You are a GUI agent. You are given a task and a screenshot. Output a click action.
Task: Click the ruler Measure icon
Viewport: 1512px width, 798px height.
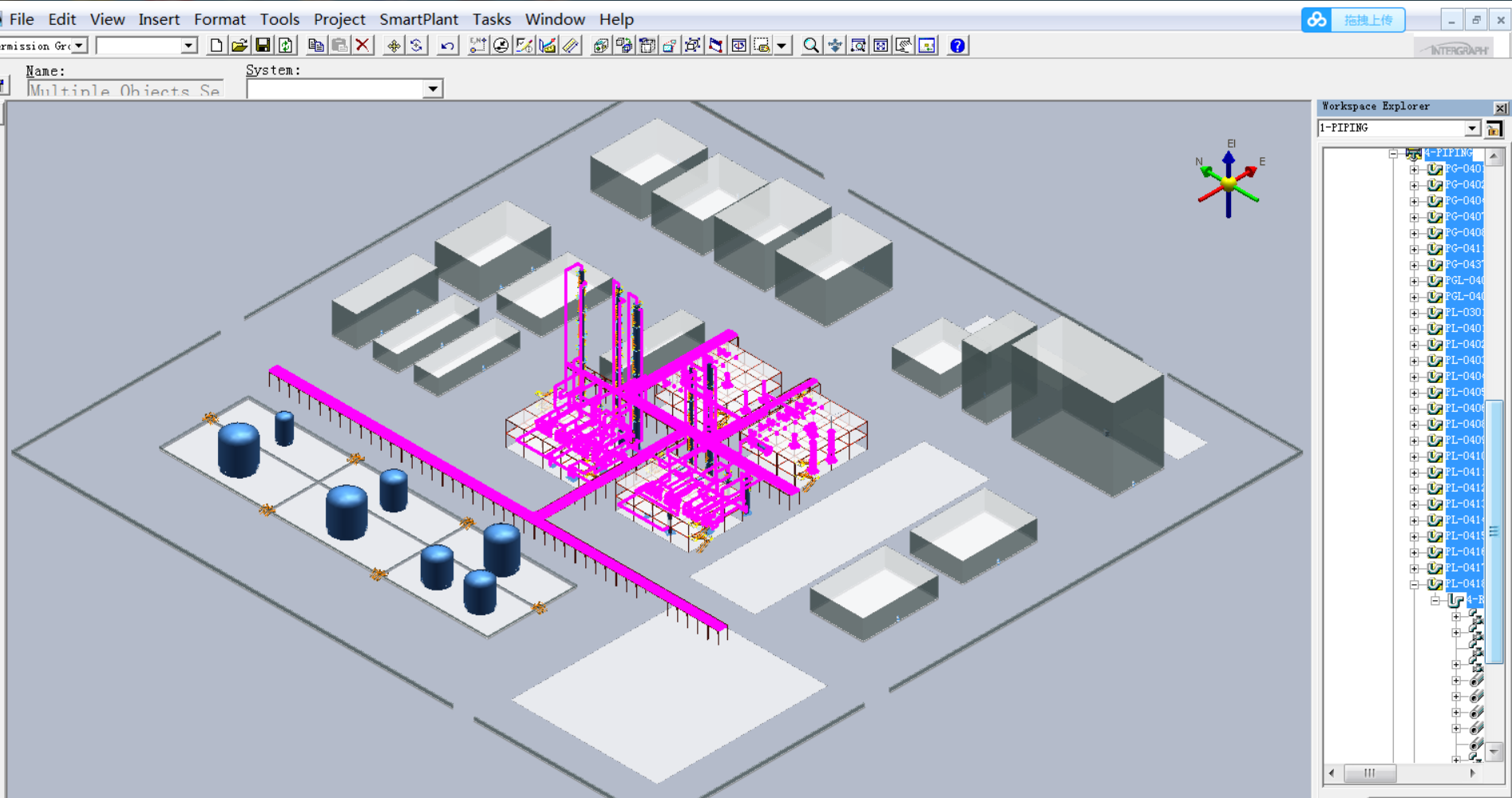(x=570, y=45)
